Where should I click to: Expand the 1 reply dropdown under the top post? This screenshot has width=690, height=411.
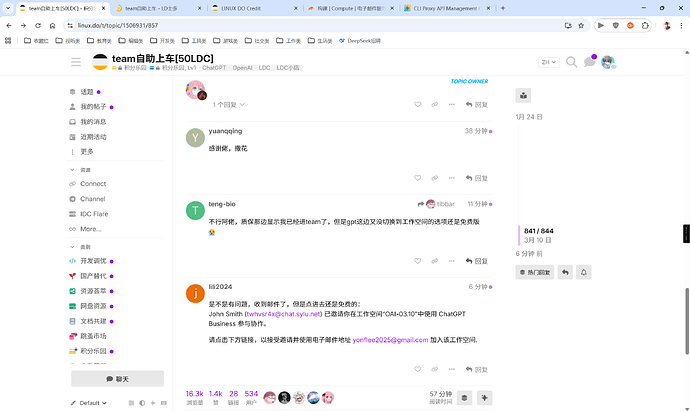(x=228, y=105)
